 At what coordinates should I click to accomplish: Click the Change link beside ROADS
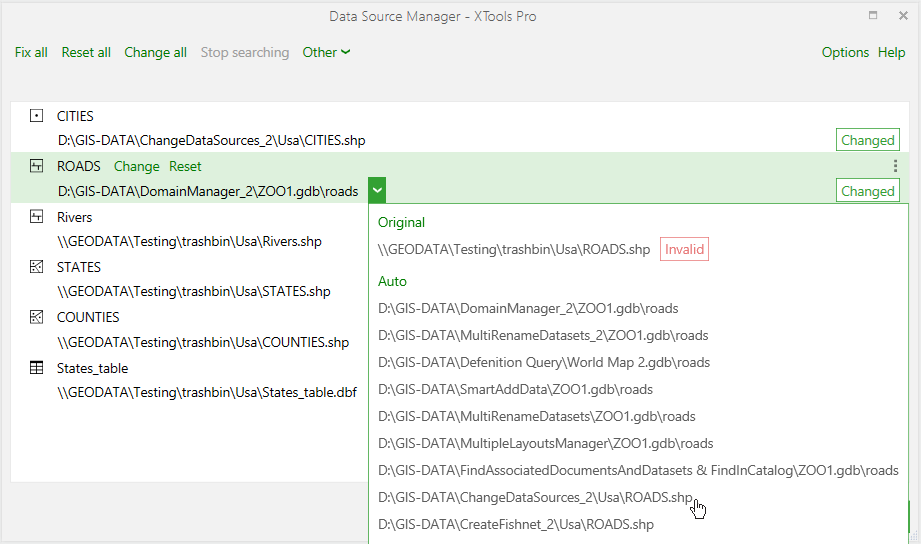136,166
